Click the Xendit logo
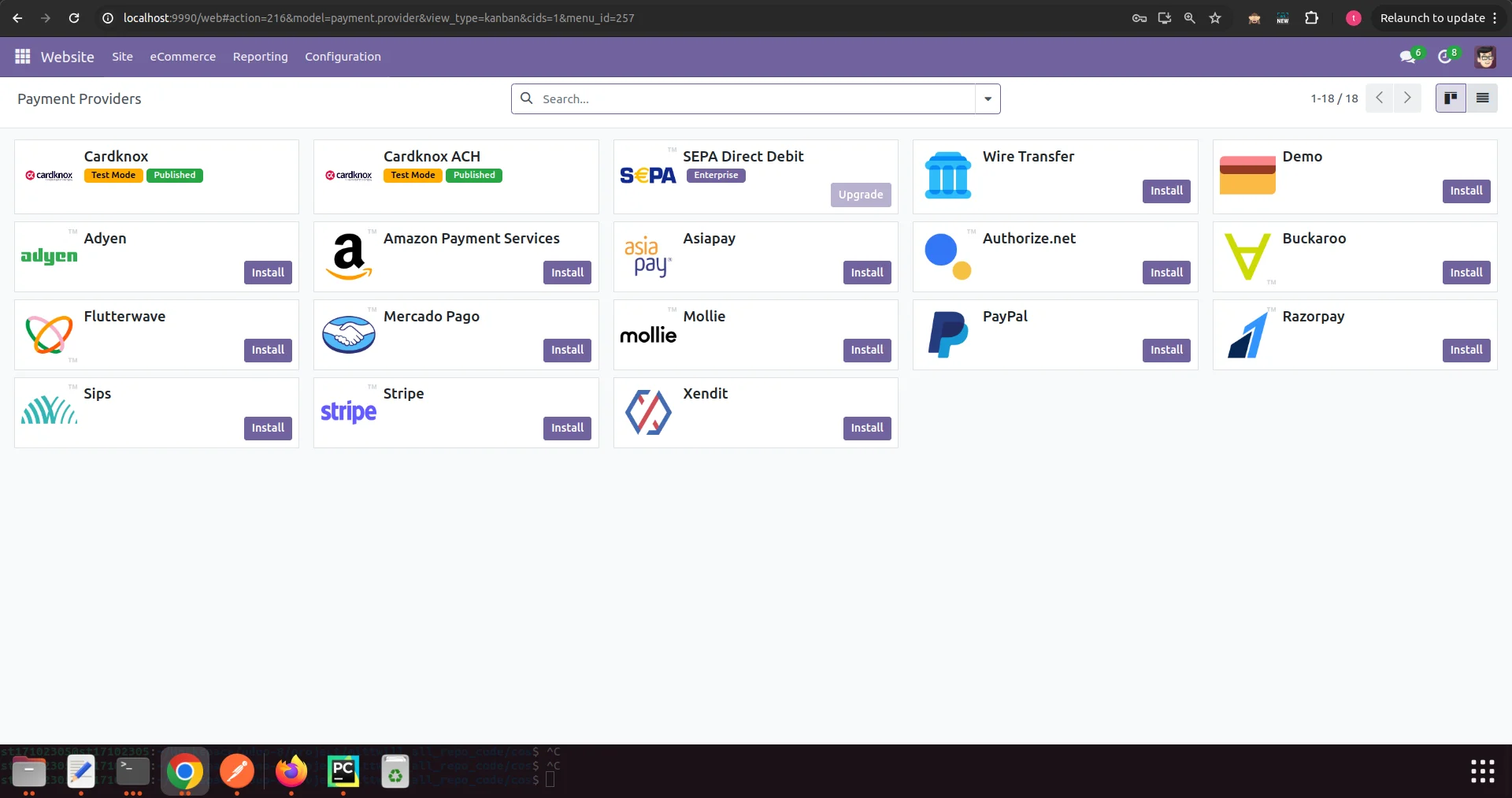The height and width of the screenshot is (798, 1512). 648,411
